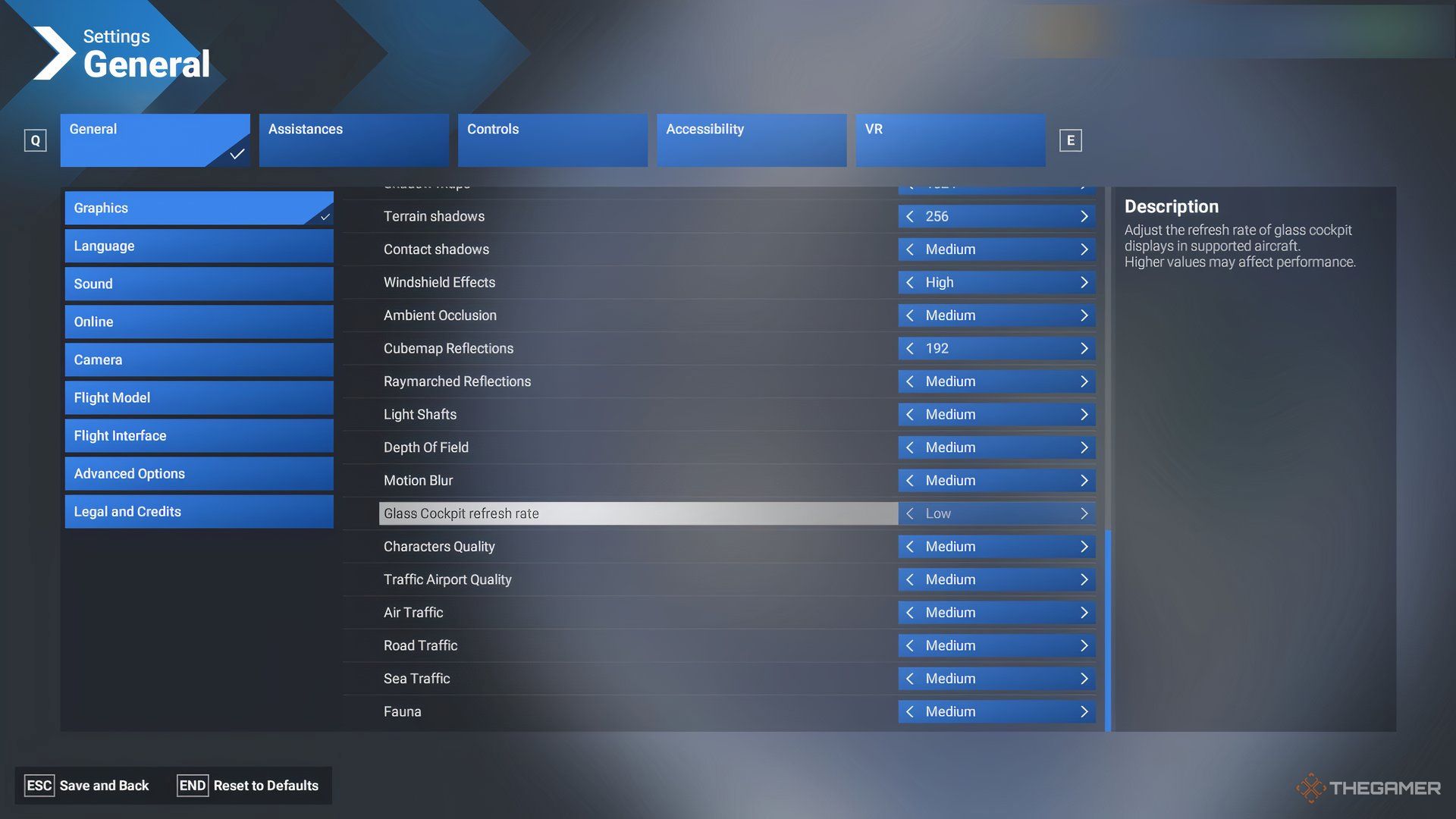Click the right chevron icon for Depth Of Field
1456x819 pixels.
tap(1082, 447)
